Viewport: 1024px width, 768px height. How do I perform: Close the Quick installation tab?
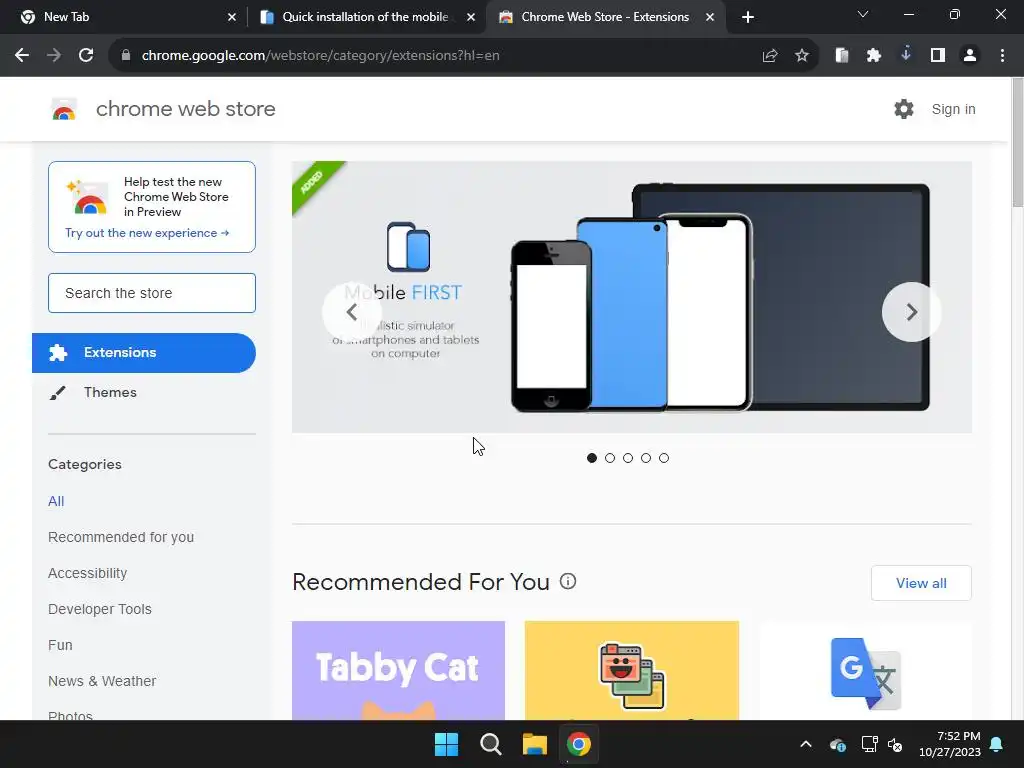(x=471, y=17)
